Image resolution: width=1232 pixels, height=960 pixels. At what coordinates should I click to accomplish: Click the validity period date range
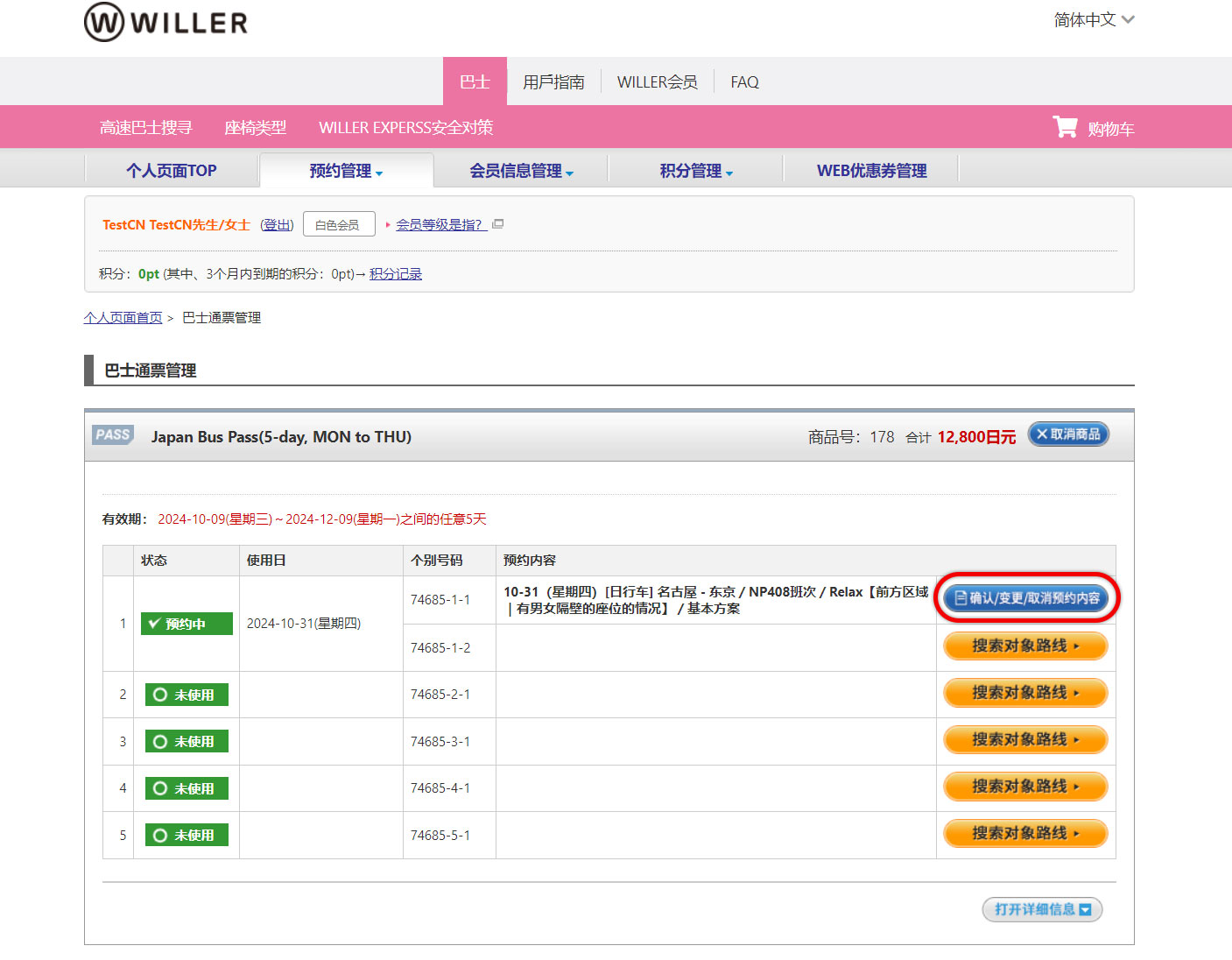click(321, 519)
